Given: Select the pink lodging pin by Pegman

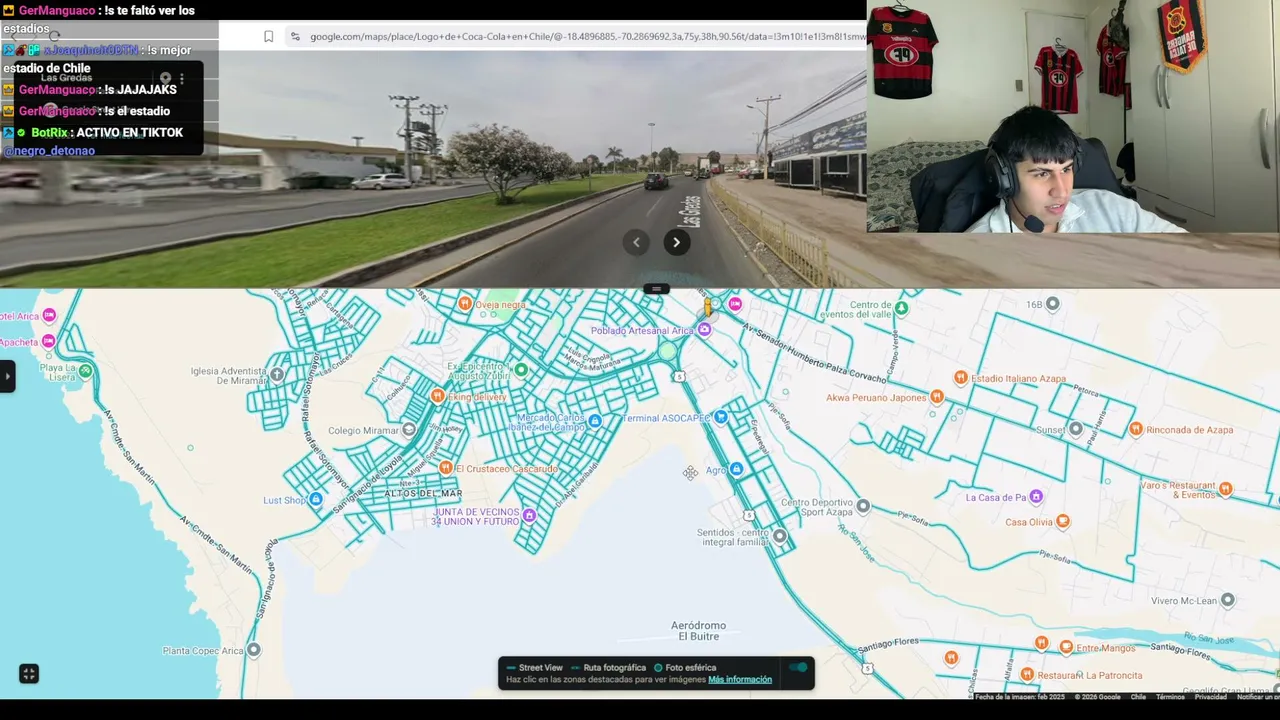Looking at the screenshot, I should 735,304.
